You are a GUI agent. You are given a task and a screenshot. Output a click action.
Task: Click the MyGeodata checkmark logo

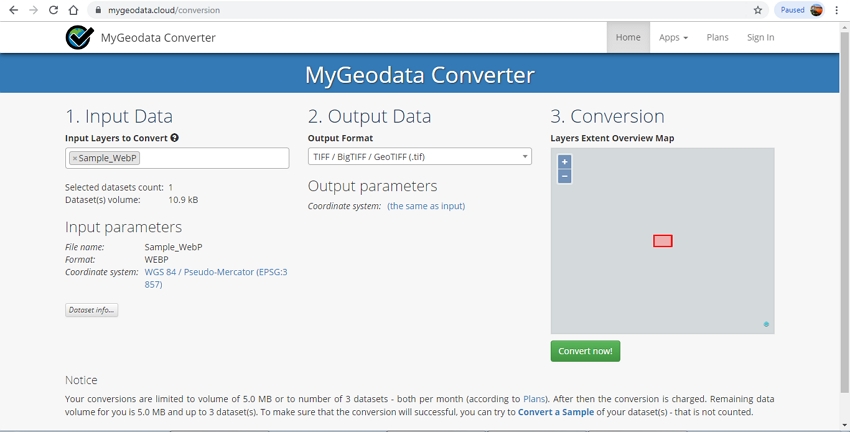pyautogui.click(x=80, y=37)
